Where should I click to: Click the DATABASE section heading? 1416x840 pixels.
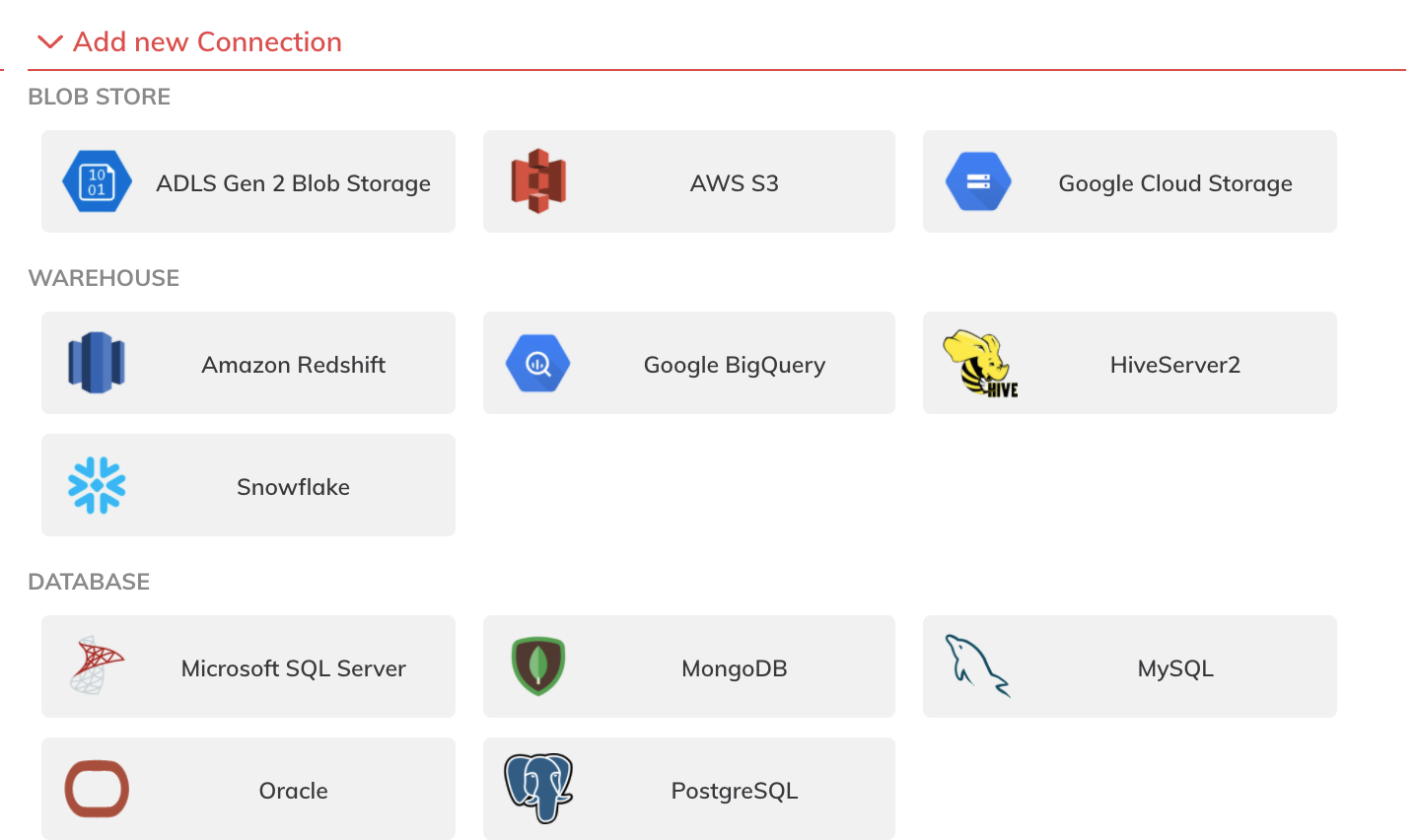(x=89, y=582)
